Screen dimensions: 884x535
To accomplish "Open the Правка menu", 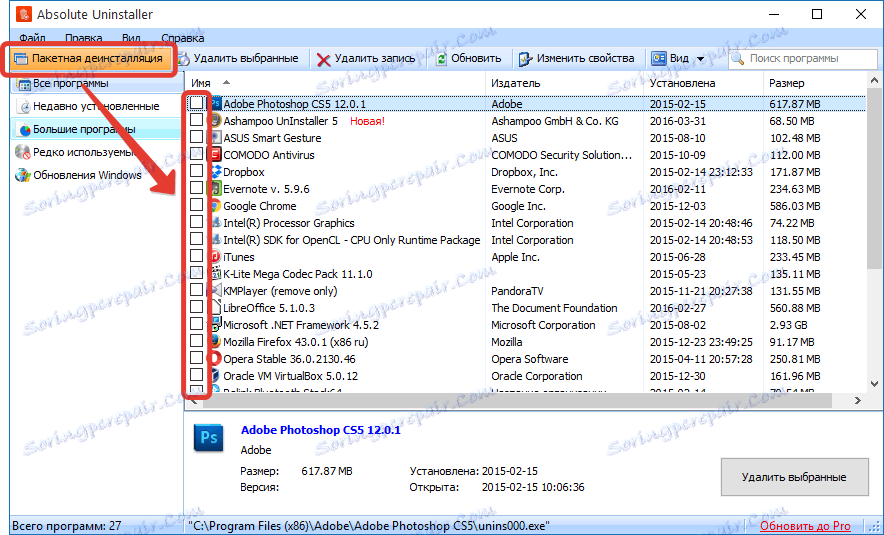I will (x=83, y=38).
